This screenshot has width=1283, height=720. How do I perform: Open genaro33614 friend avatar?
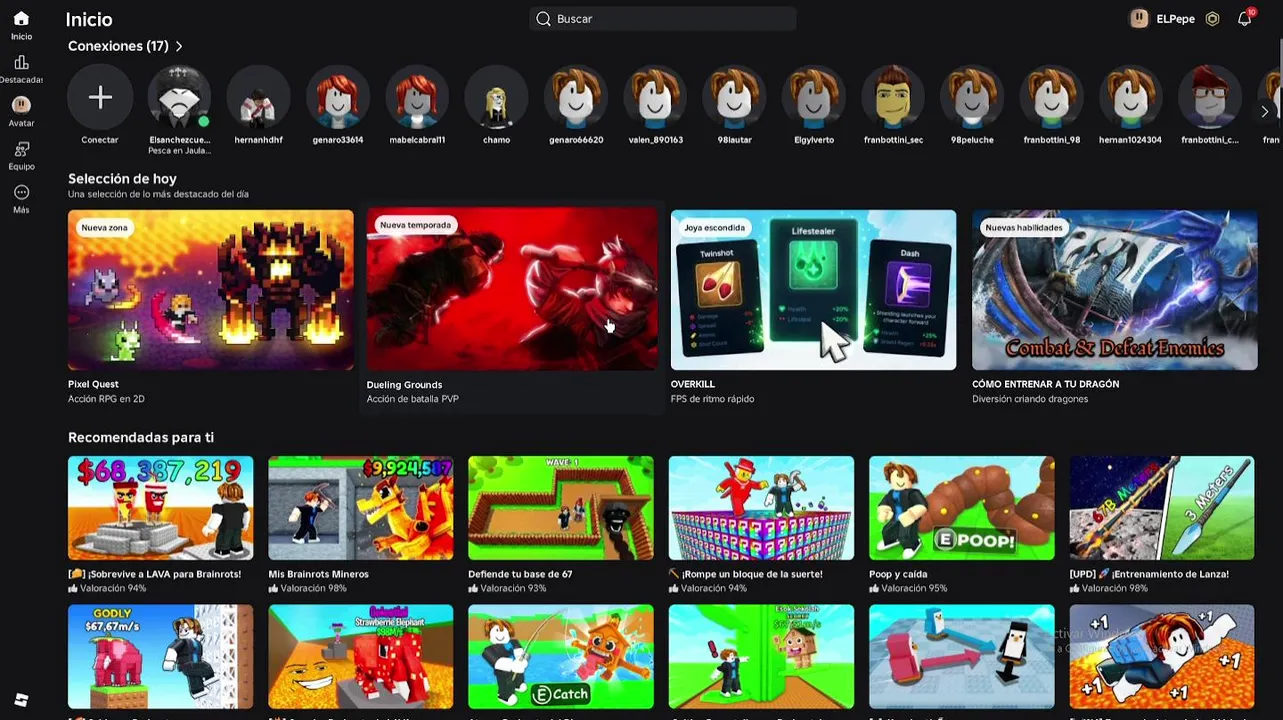338,97
